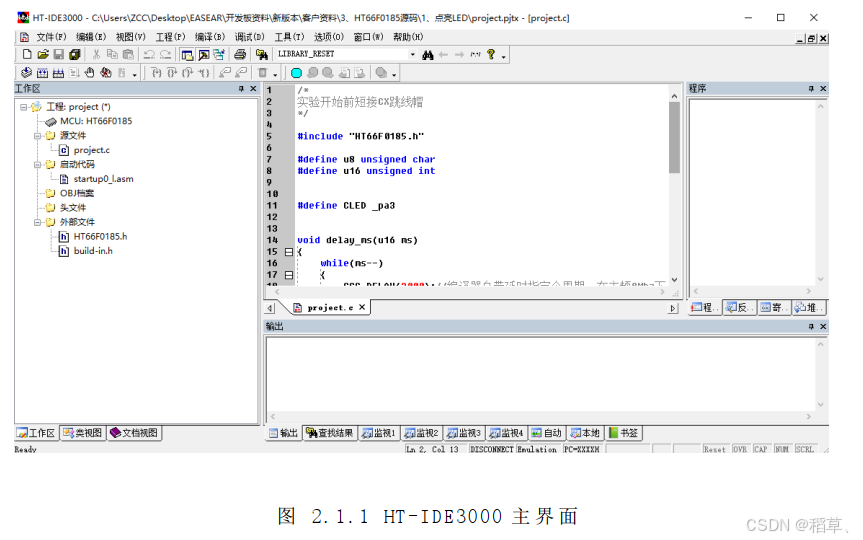
Task: Open the 工程(P) menu
Action: click(170, 37)
